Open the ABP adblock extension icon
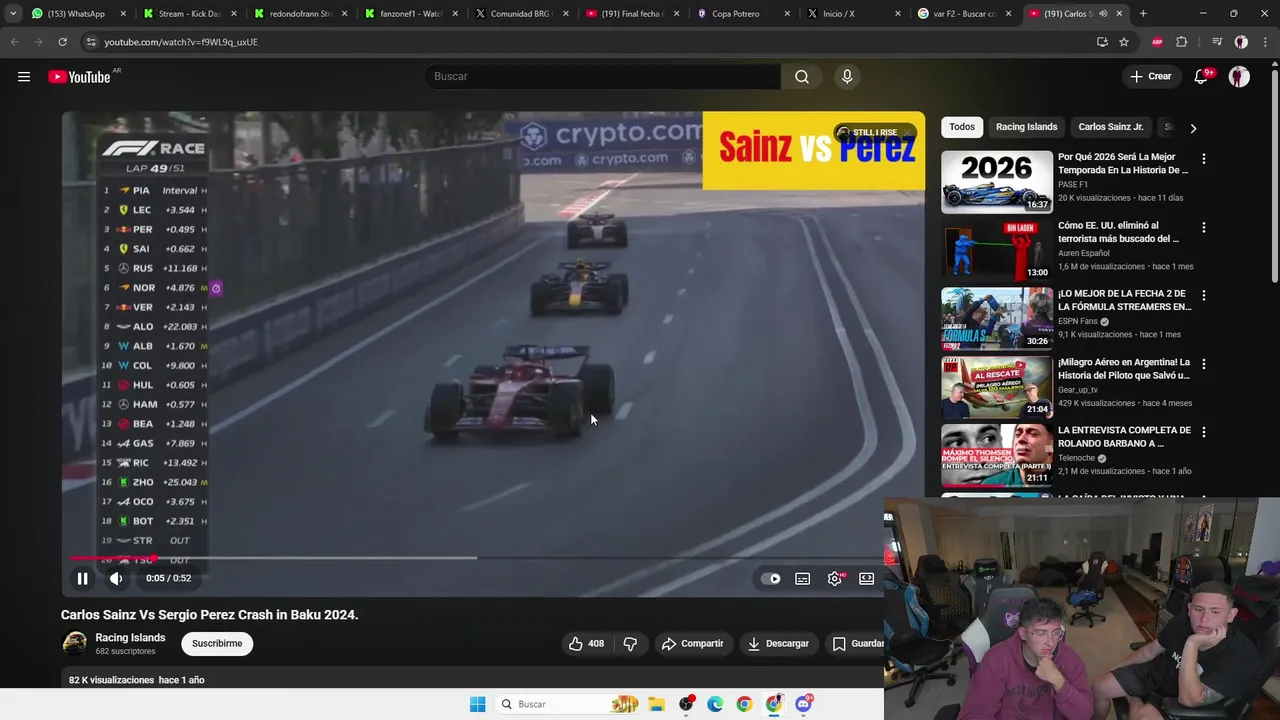Image resolution: width=1280 pixels, height=720 pixels. (1157, 42)
